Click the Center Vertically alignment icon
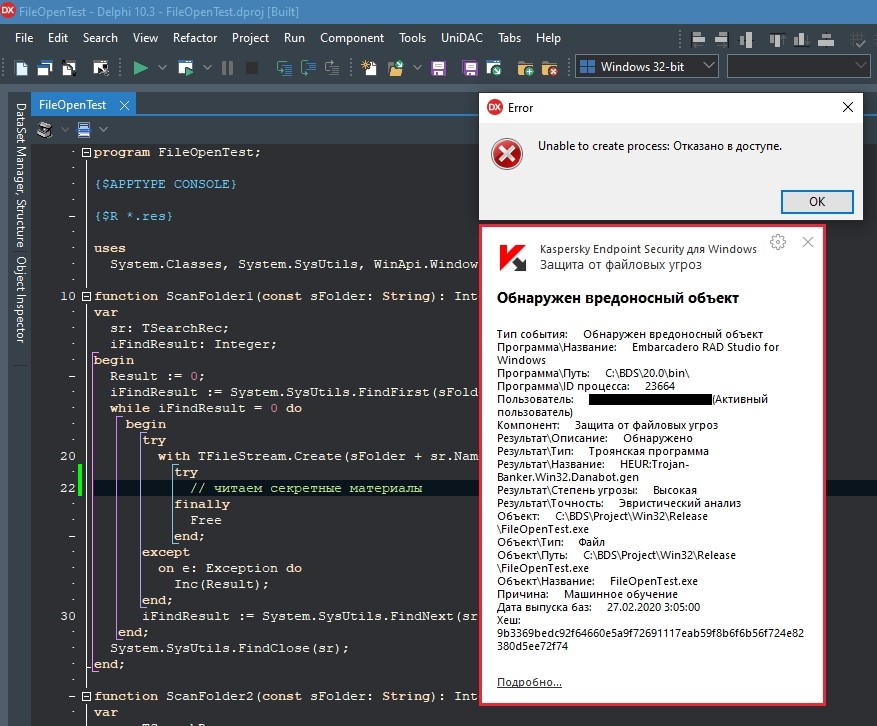877x726 pixels. pos(826,39)
